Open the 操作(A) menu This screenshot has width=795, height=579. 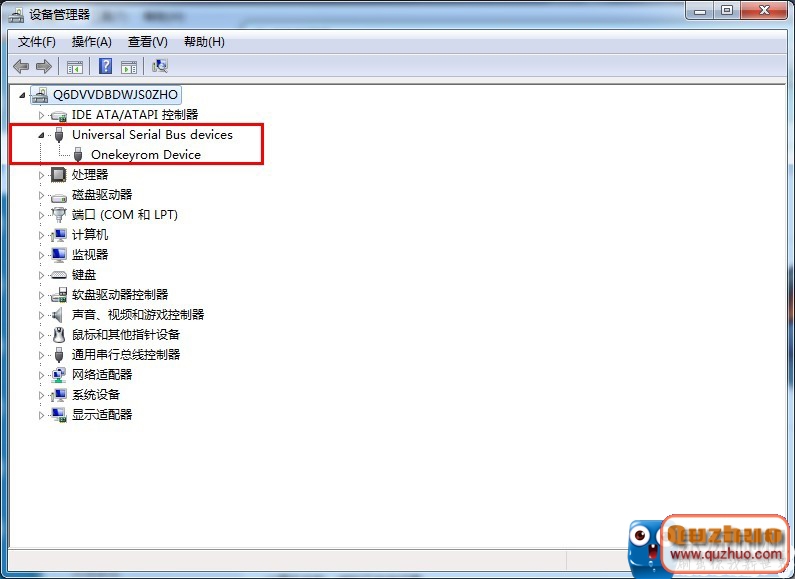pos(92,42)
